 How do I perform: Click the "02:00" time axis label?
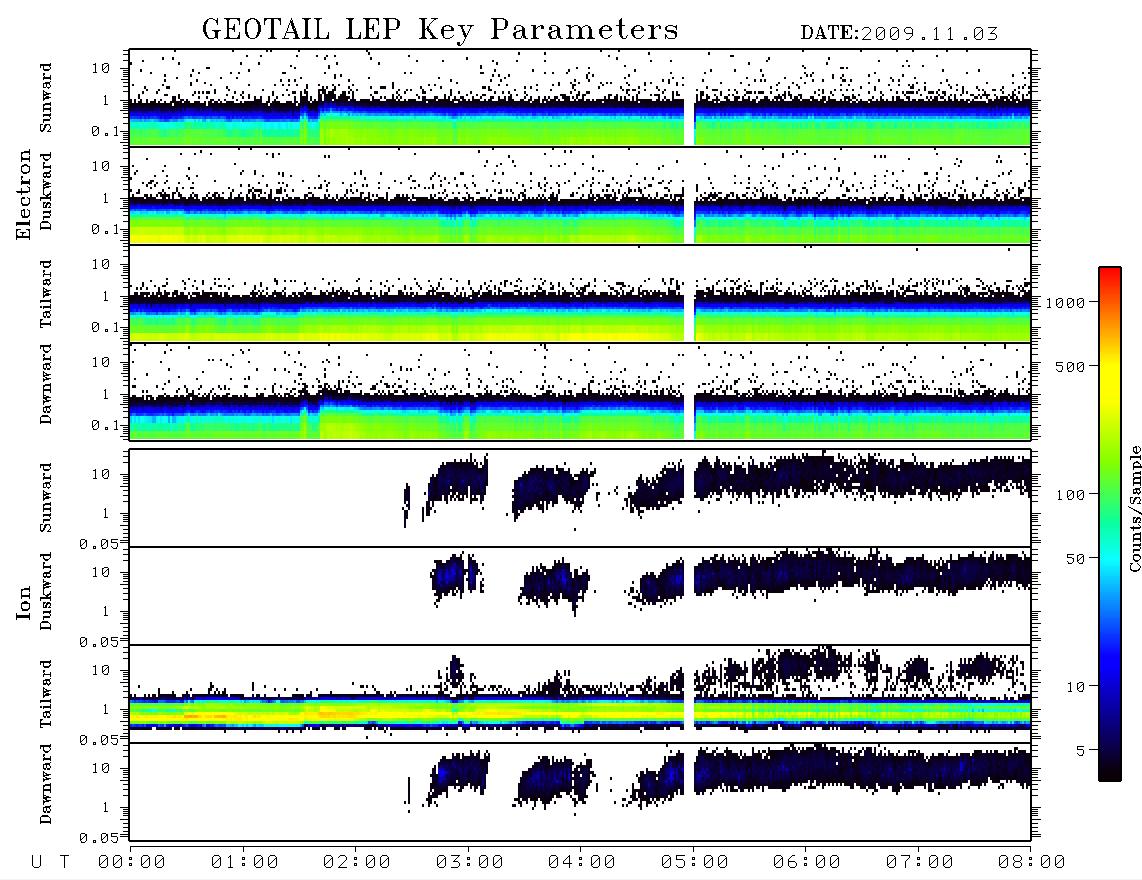pyautogui.click(x=357, y=863)
